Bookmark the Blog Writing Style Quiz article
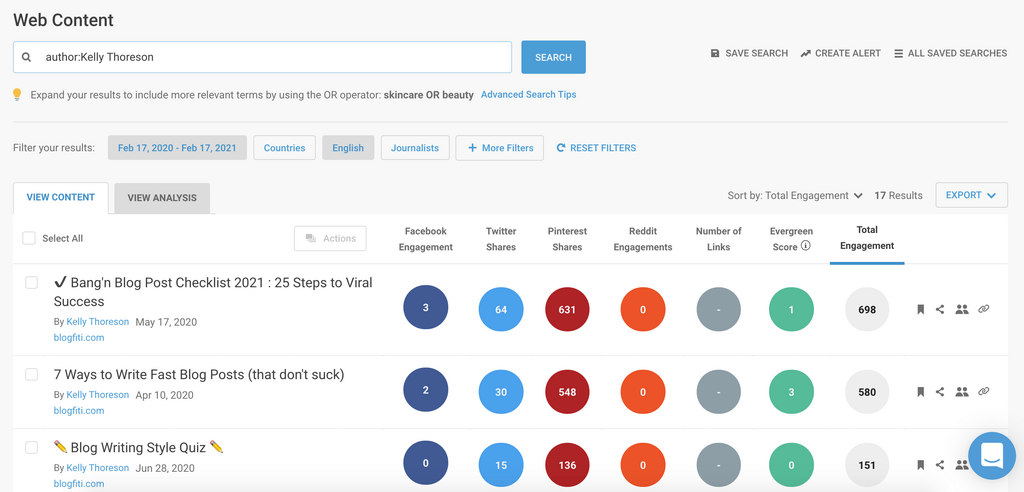 [920, 465]
